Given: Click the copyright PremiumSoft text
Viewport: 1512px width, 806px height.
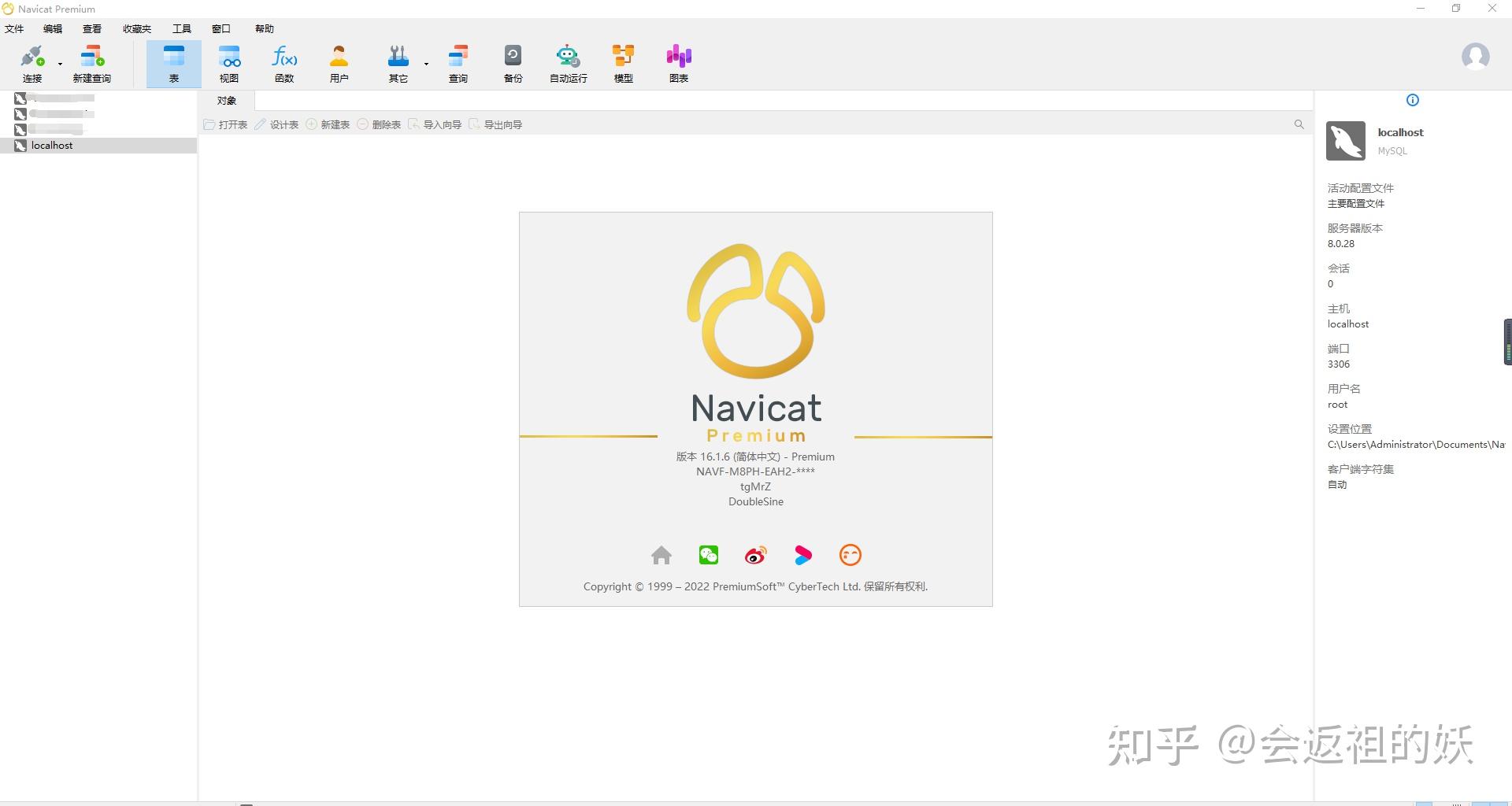Looking at the screenshot, I should tap(756, 586).
